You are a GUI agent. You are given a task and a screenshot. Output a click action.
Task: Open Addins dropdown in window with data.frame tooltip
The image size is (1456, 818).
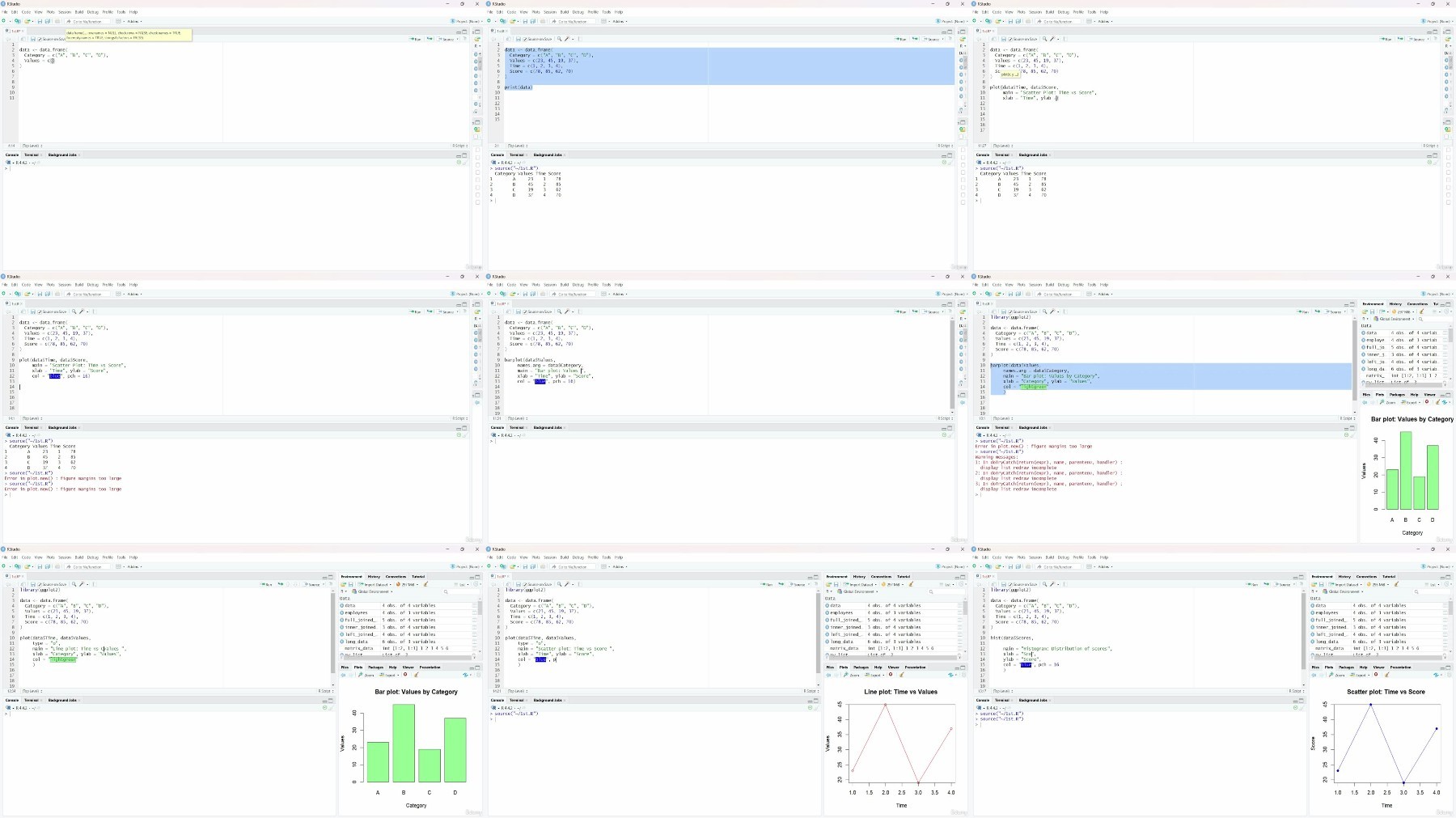134,21
